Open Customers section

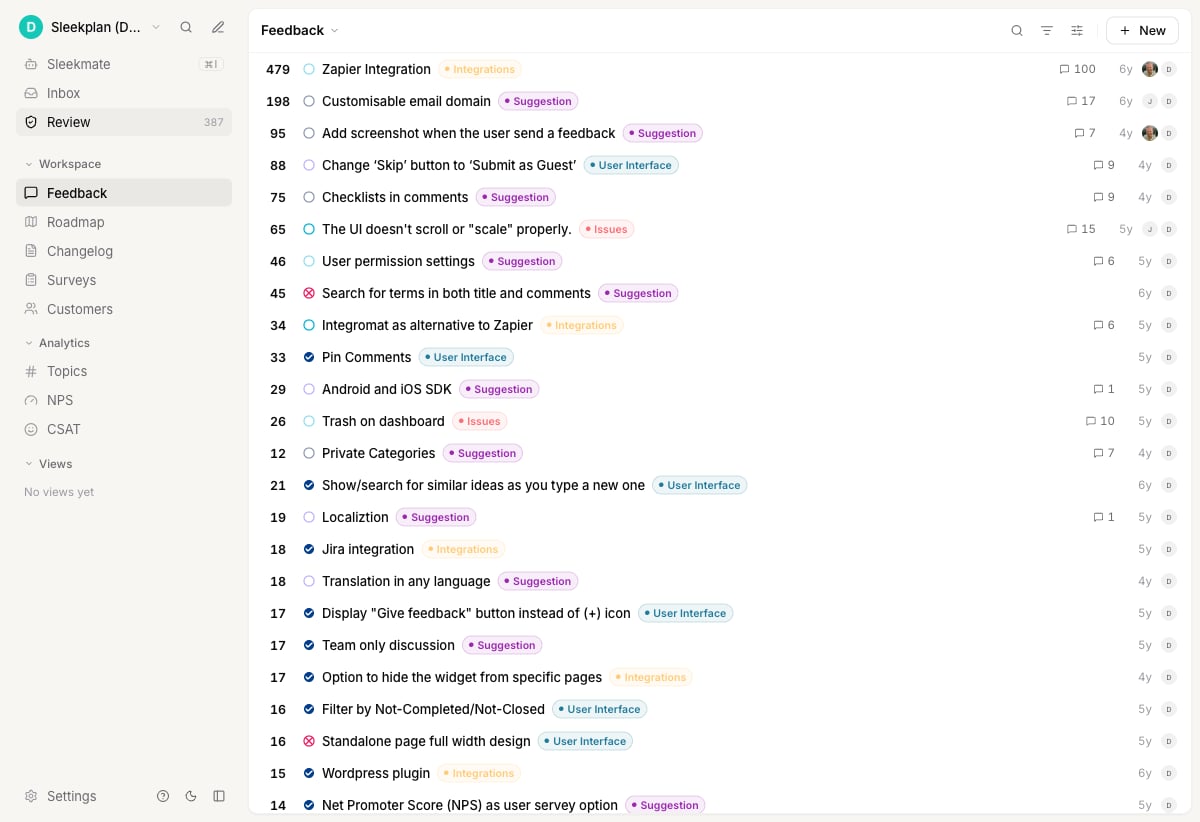pyautogui.click(x=124, y=309)
